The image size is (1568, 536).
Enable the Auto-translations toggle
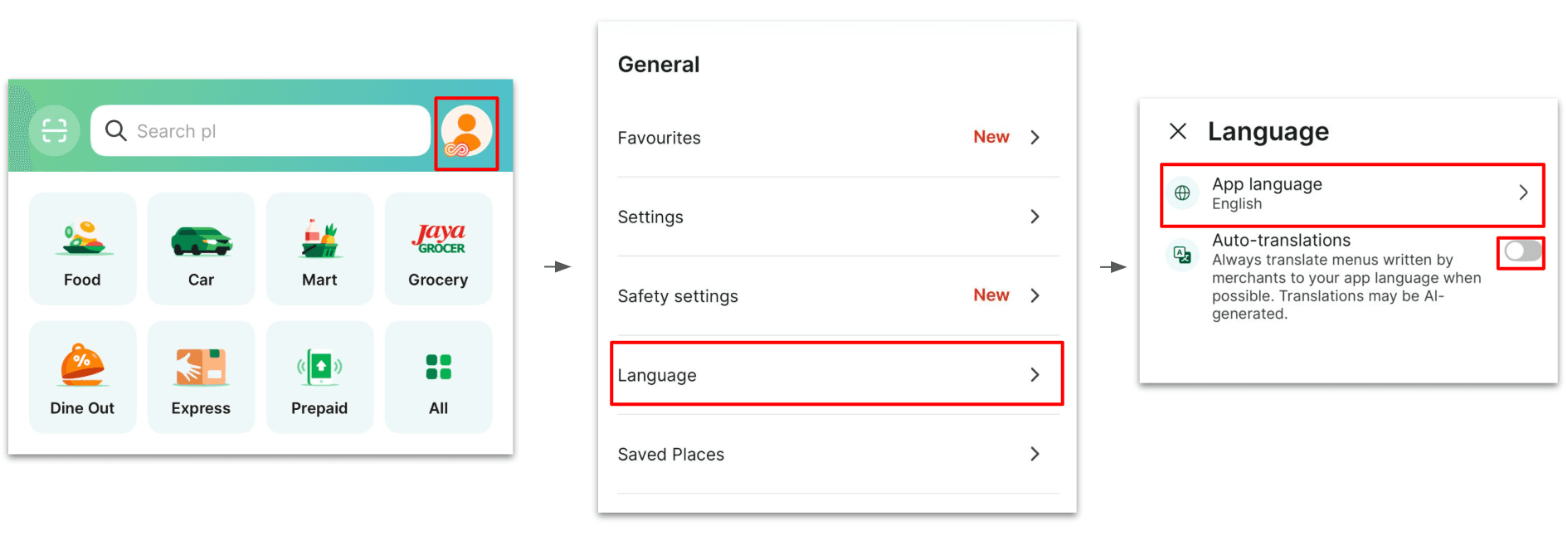coord(1522,251)
